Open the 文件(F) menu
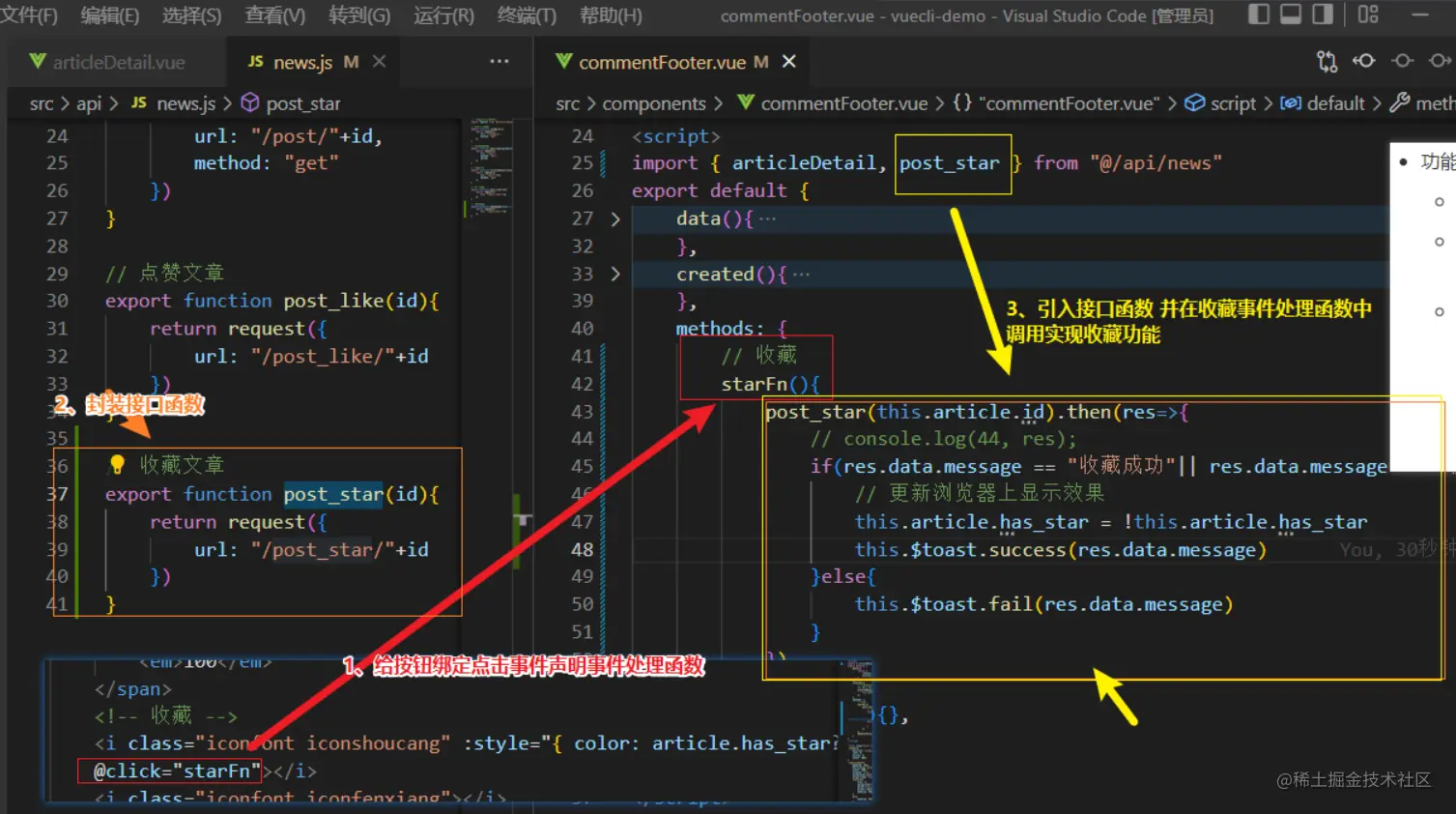 click(29, 15)
